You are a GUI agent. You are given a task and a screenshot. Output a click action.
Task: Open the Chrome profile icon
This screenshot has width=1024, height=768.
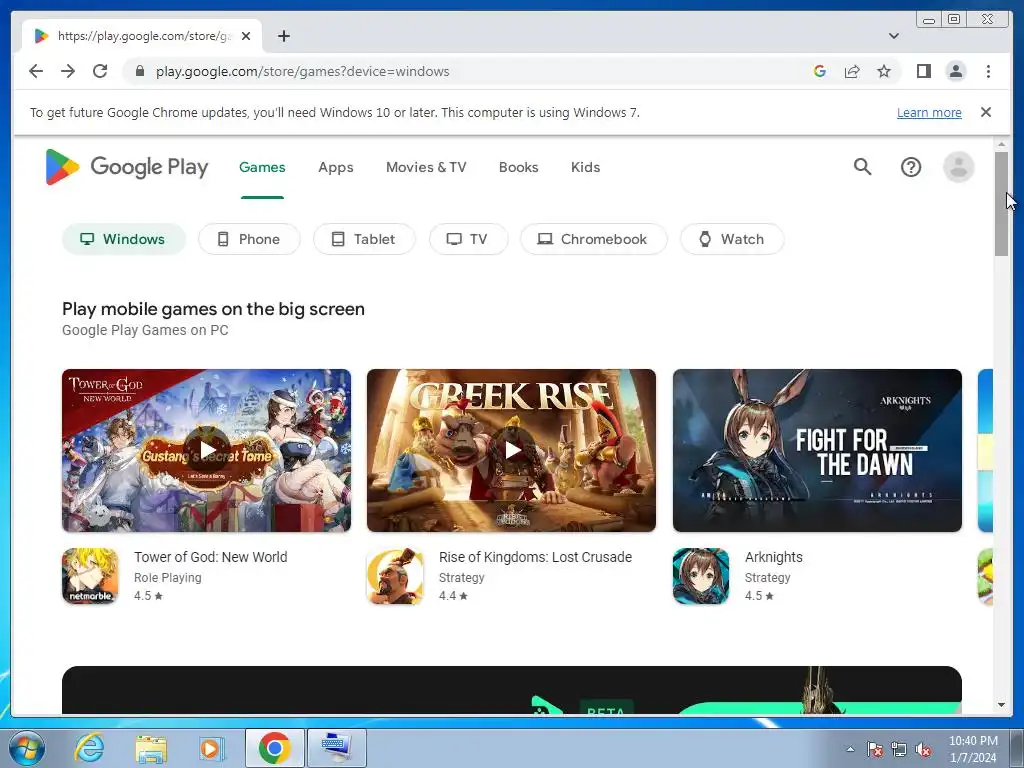click(955, 71)
